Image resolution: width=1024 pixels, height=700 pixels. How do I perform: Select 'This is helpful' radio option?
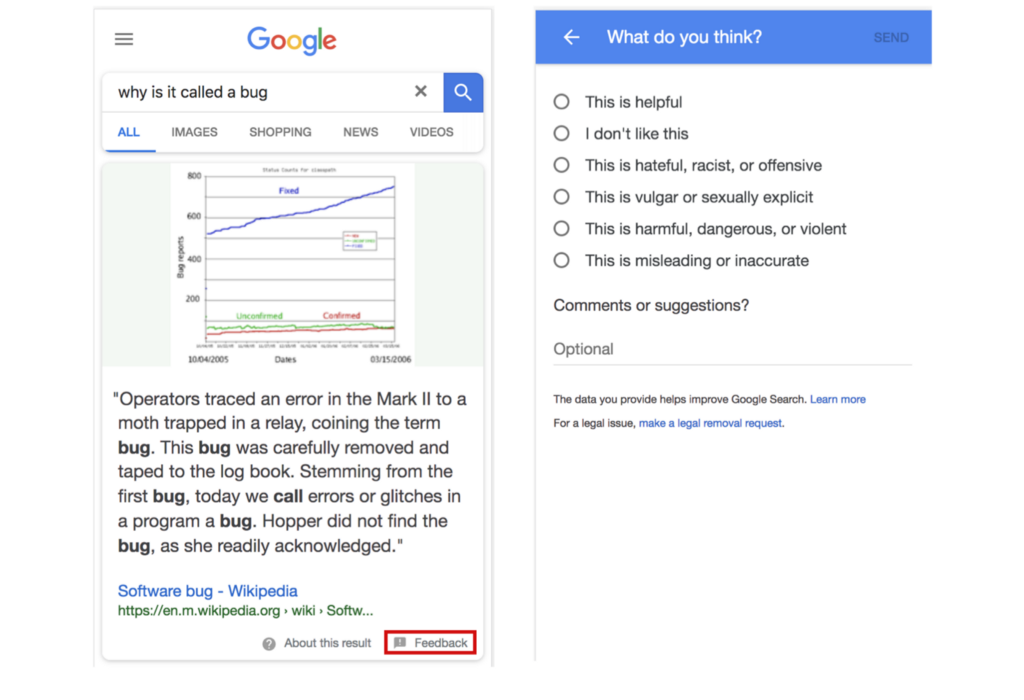click(x=562, y=102)
